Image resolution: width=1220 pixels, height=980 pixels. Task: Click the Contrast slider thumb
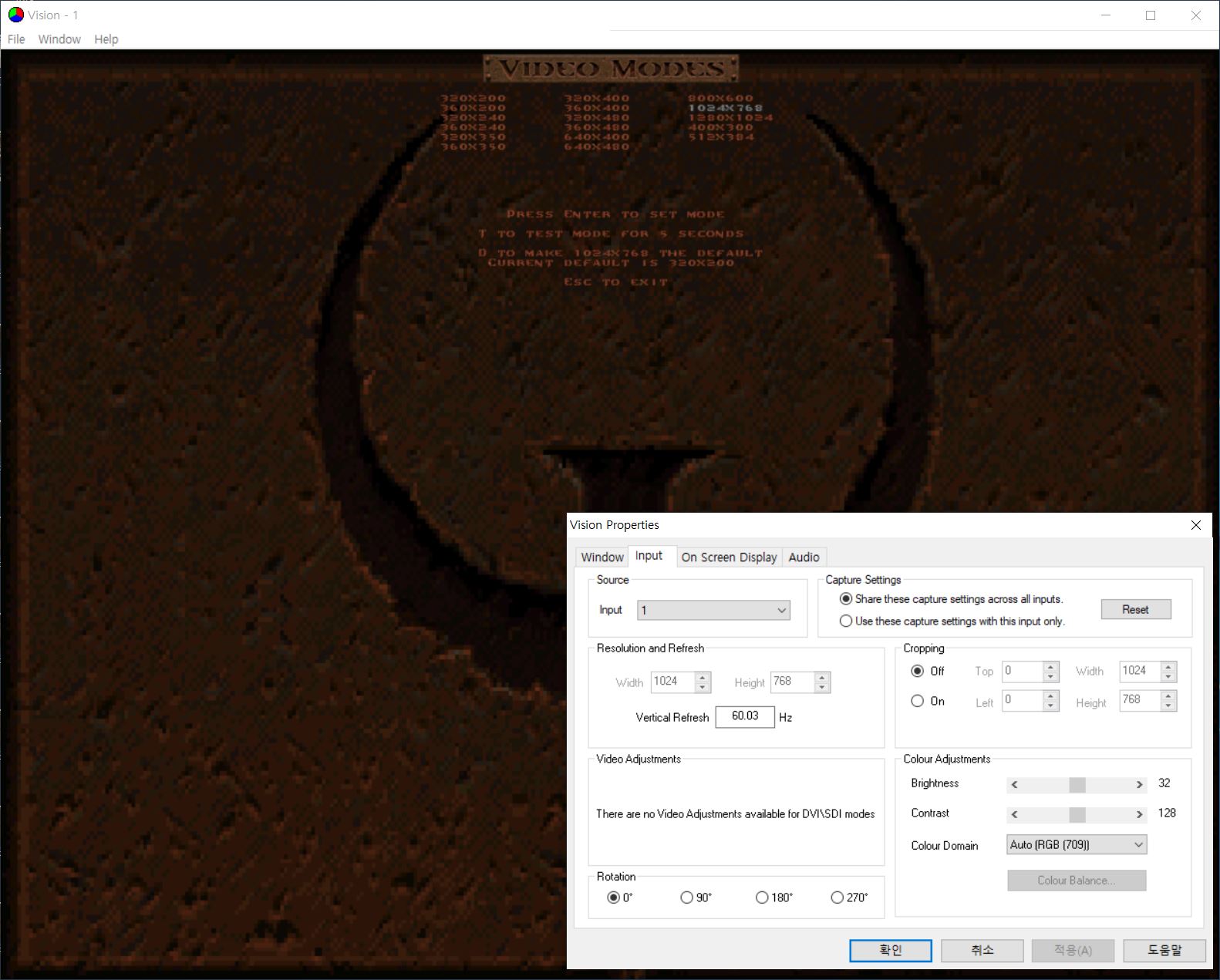[1077, 814]
